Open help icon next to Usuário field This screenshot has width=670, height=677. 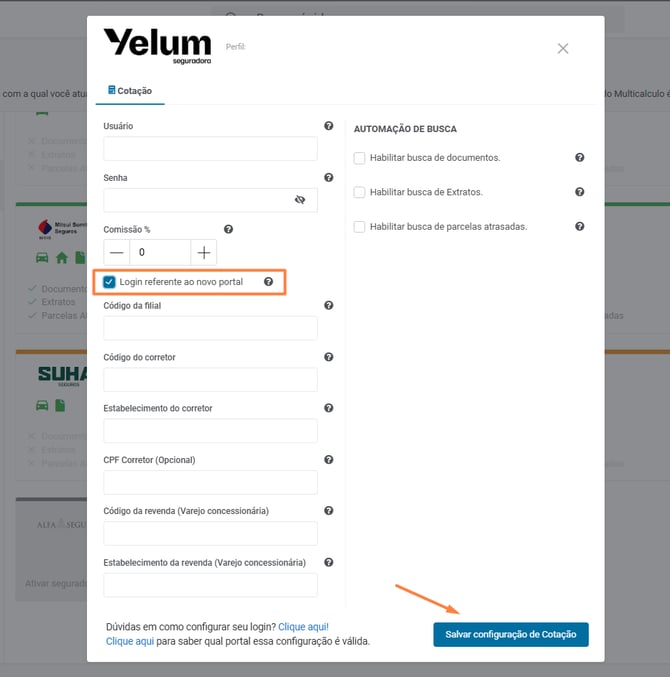click(x=329, y=126)
